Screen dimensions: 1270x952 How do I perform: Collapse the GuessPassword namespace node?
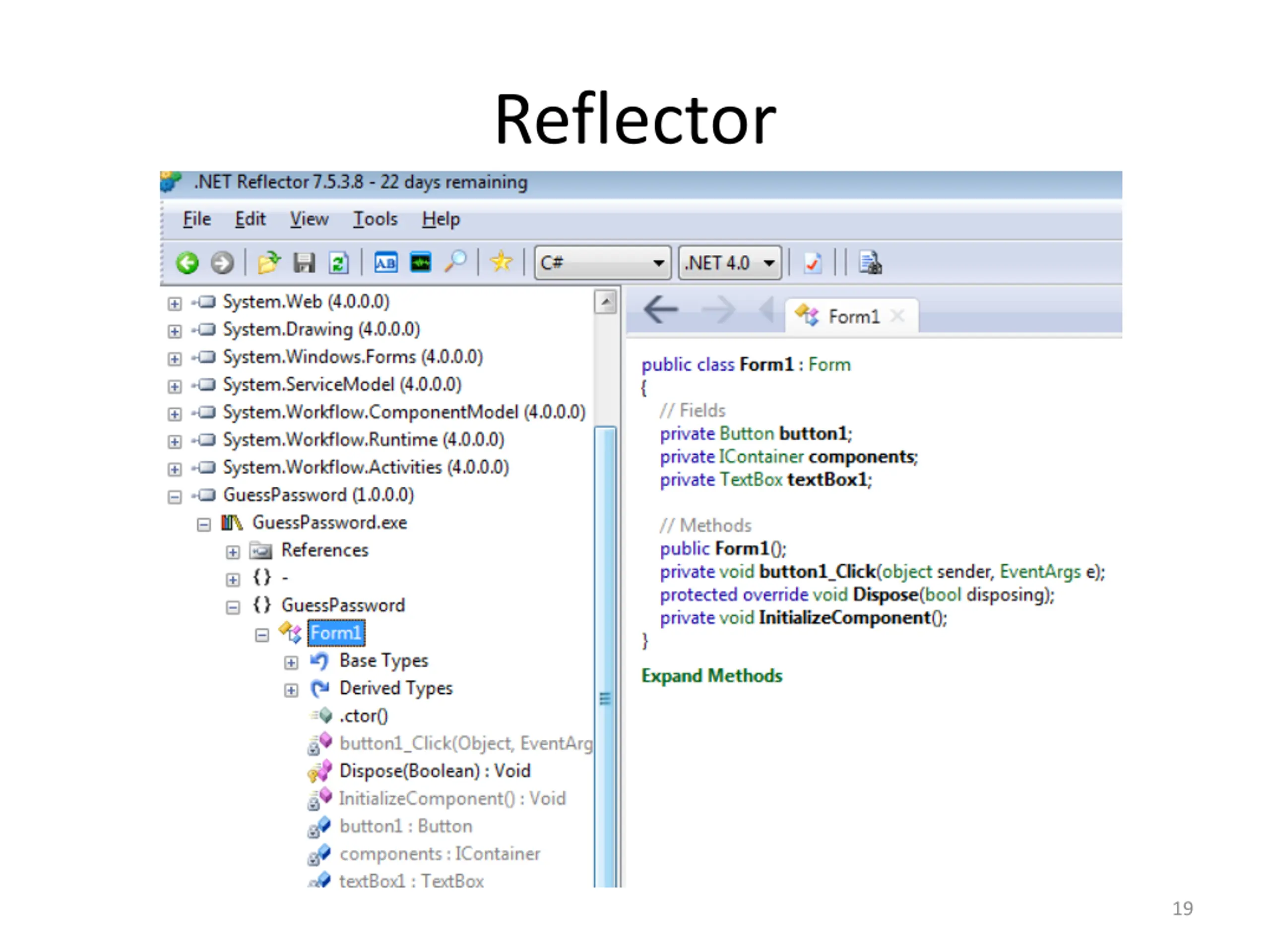233,608
